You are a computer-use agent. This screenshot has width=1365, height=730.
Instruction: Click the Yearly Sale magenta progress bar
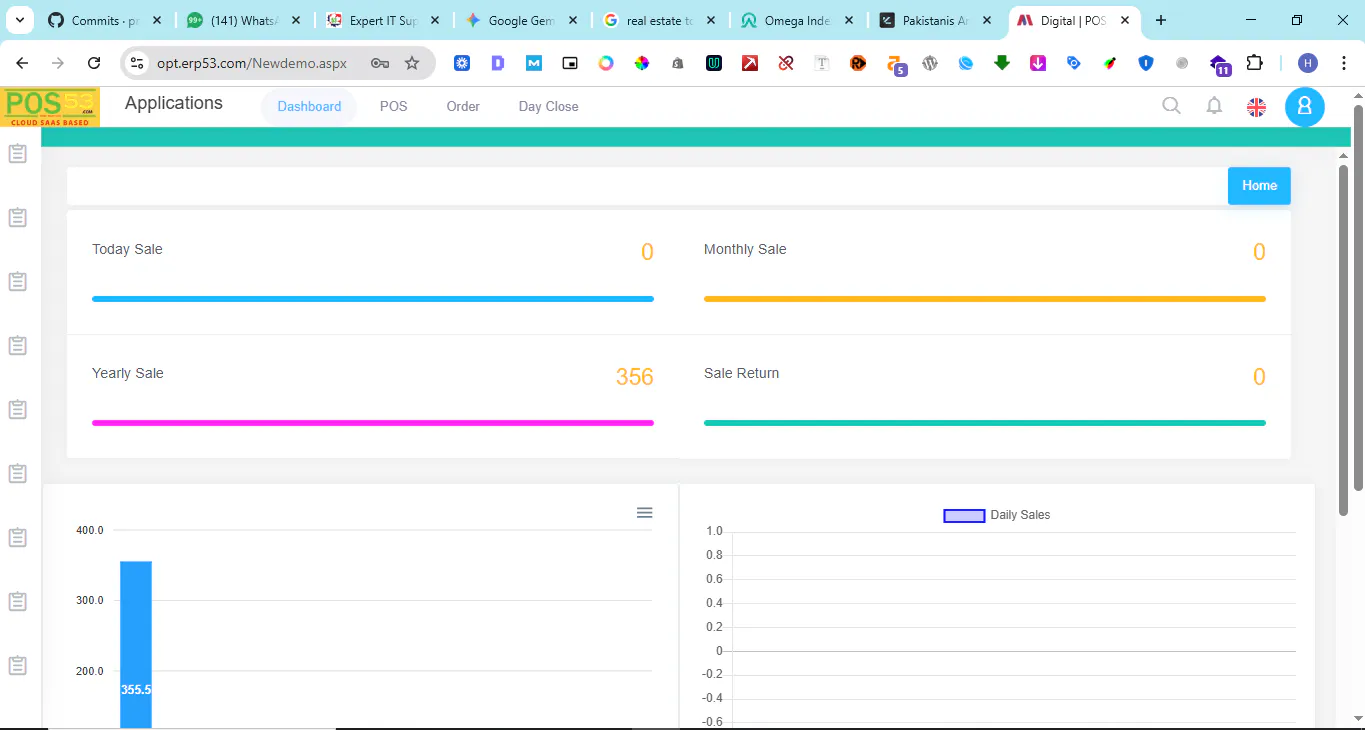(373, 423)
